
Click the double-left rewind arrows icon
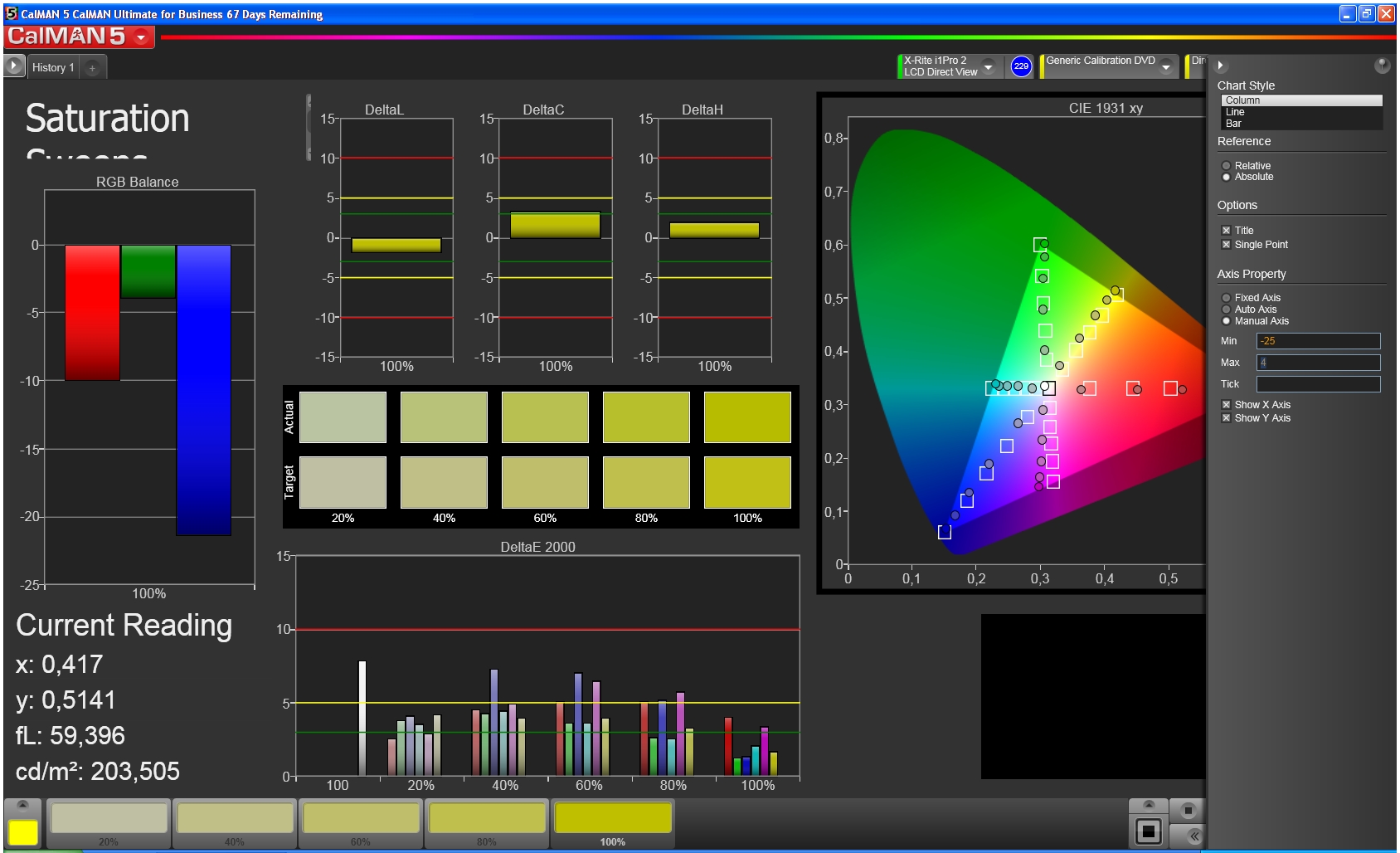[x=1193, y=836]
